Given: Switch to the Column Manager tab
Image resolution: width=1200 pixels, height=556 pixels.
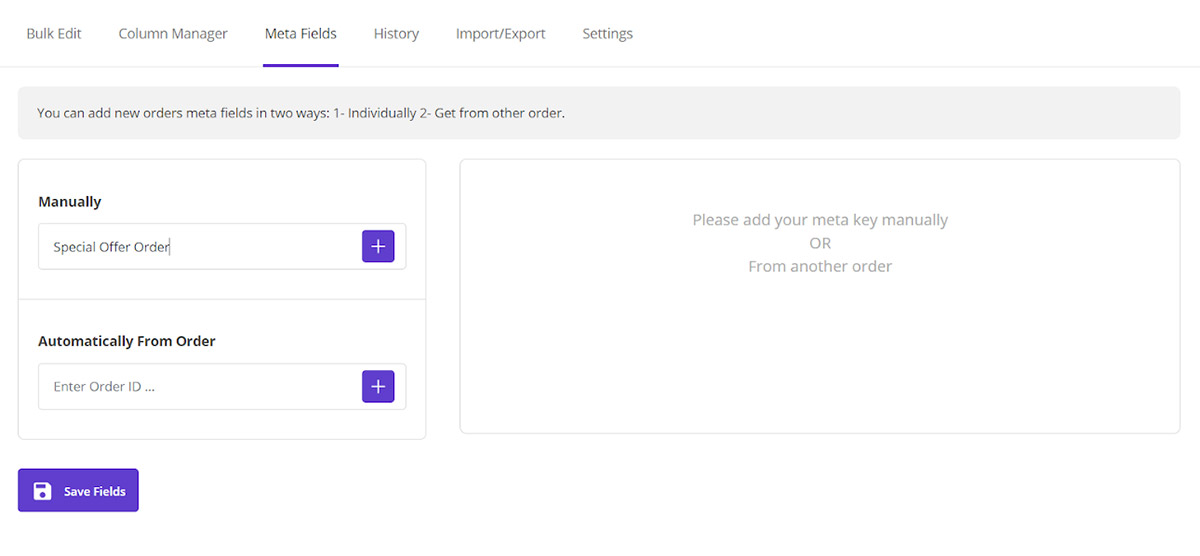Looking at the screenshot, I should coord(173,34).
